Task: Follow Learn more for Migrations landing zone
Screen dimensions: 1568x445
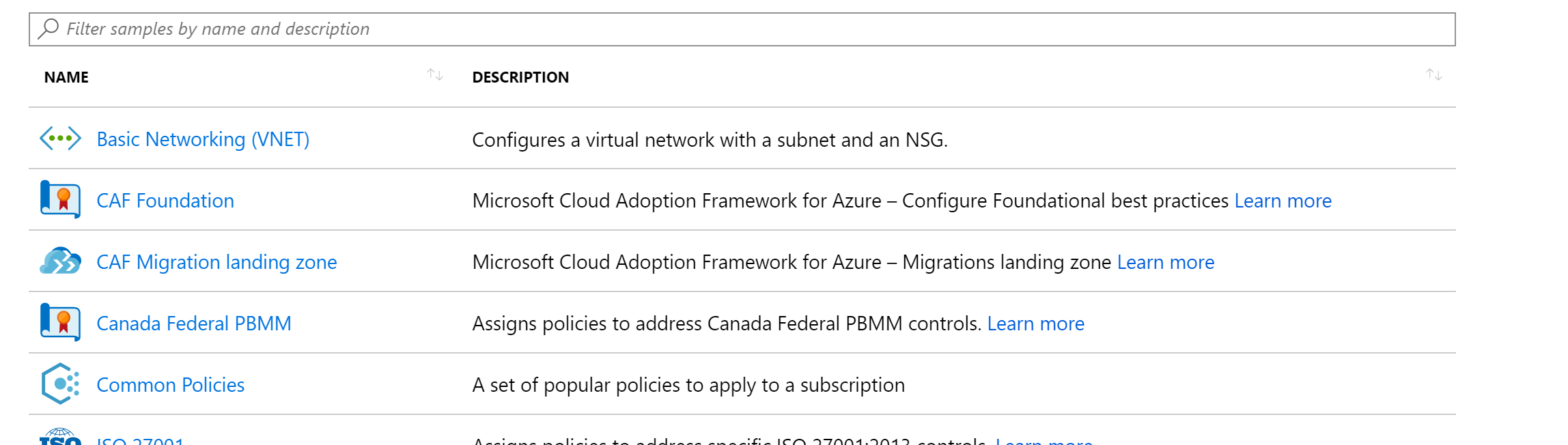Action: click(x=1165, y=262)
